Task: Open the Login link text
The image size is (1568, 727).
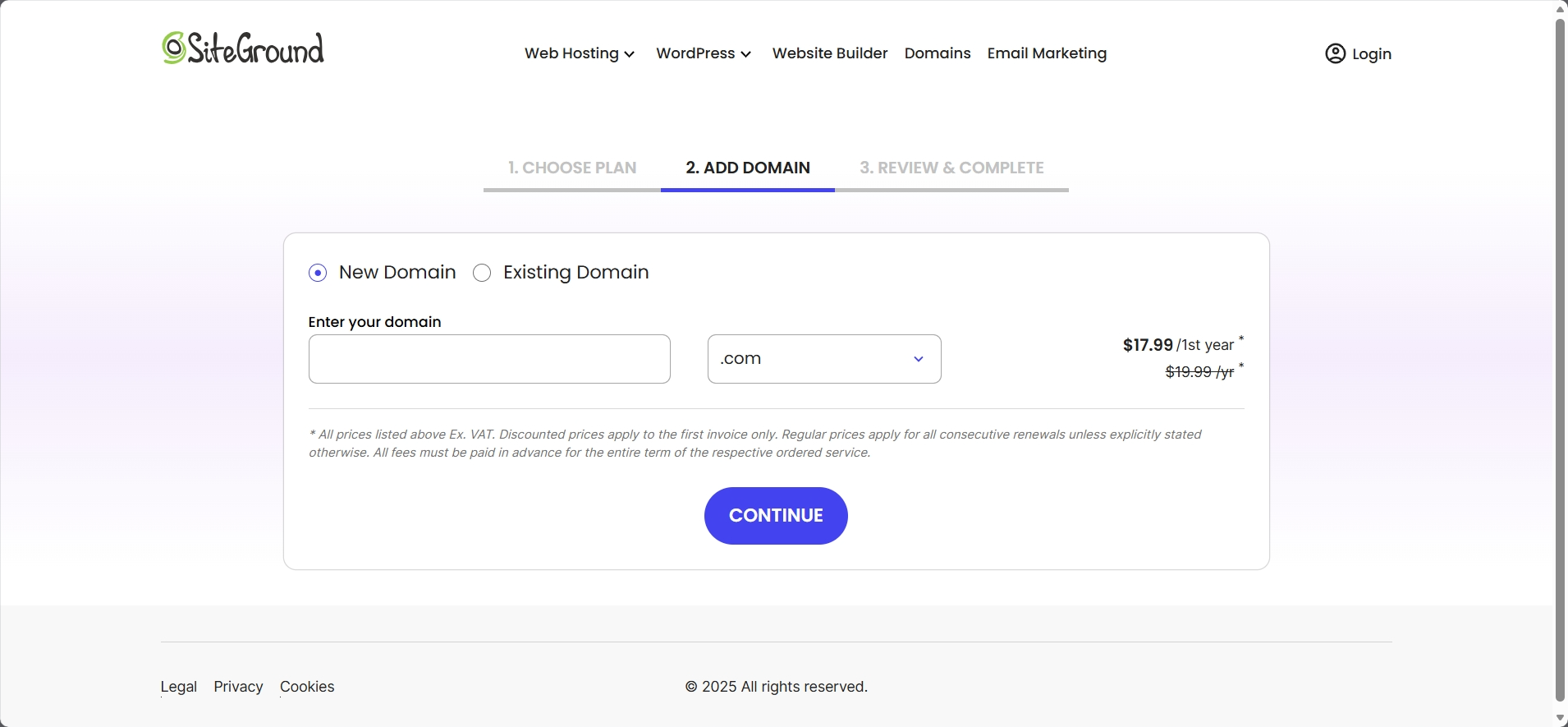Action: tap(1372, 53)
